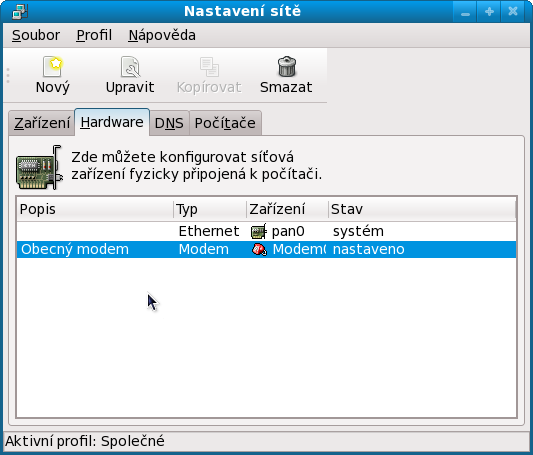533x455 pixels.
Task: Click the Nový toolbar icon
Action: pos(53,66)
